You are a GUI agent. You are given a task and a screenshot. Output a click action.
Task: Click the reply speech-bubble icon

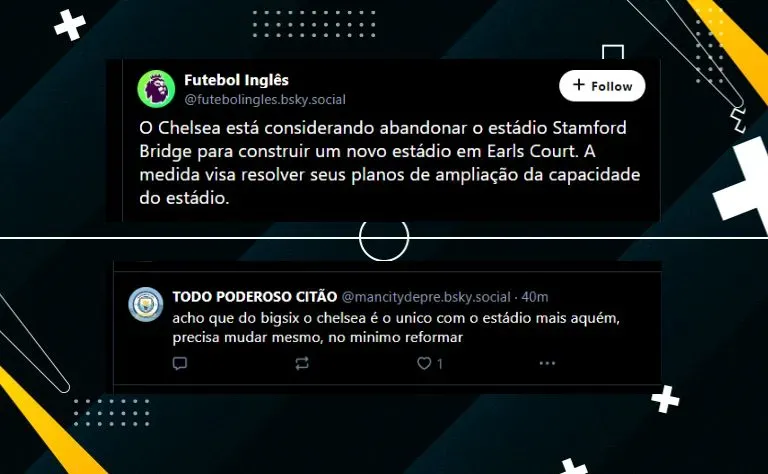point(180,363)
